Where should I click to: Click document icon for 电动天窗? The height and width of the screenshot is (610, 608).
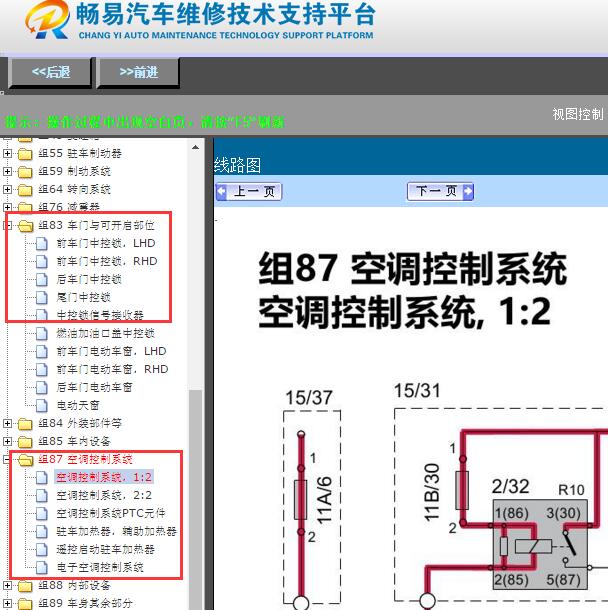[x=42, y=405]
